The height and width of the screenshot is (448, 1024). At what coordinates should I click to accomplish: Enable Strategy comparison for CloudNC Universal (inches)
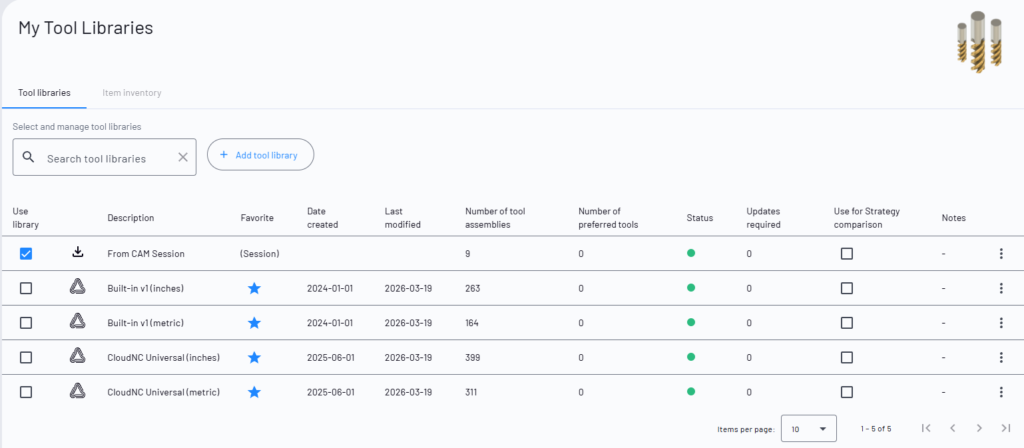click(x=846, y=357)
